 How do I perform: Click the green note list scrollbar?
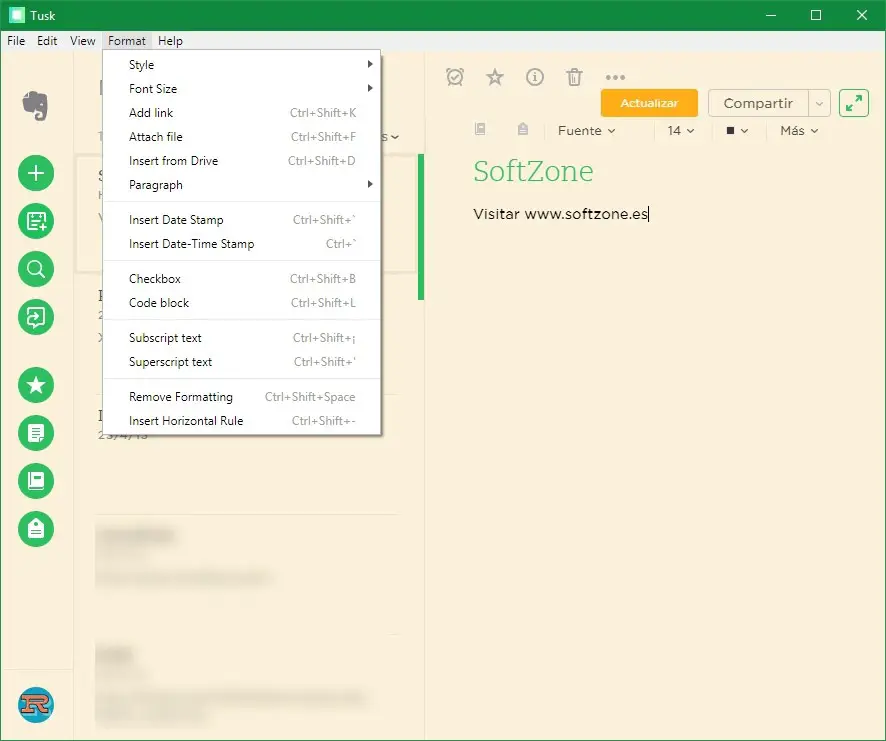(421, 227)
